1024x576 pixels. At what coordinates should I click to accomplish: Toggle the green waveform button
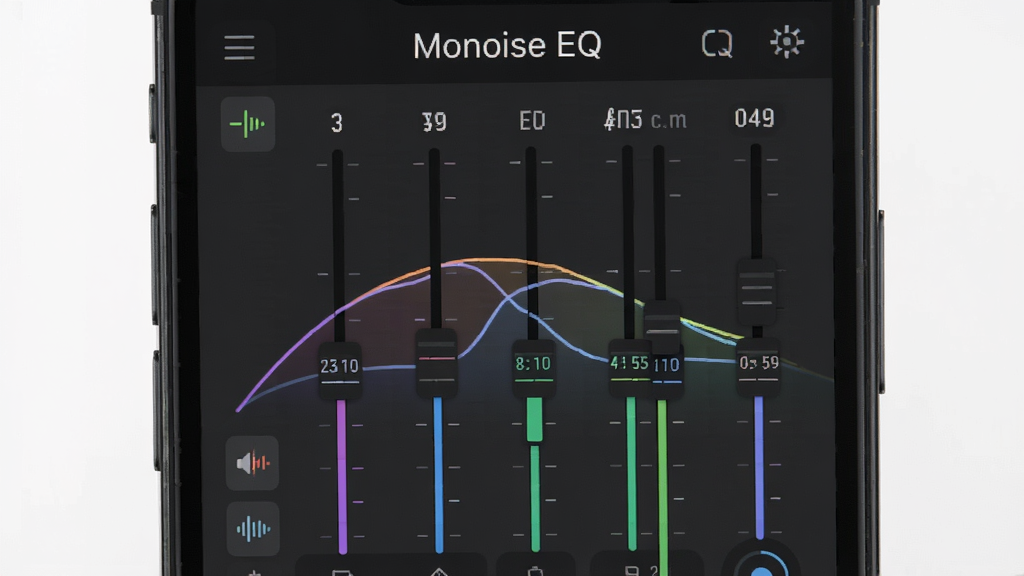(x=248, y=124)
